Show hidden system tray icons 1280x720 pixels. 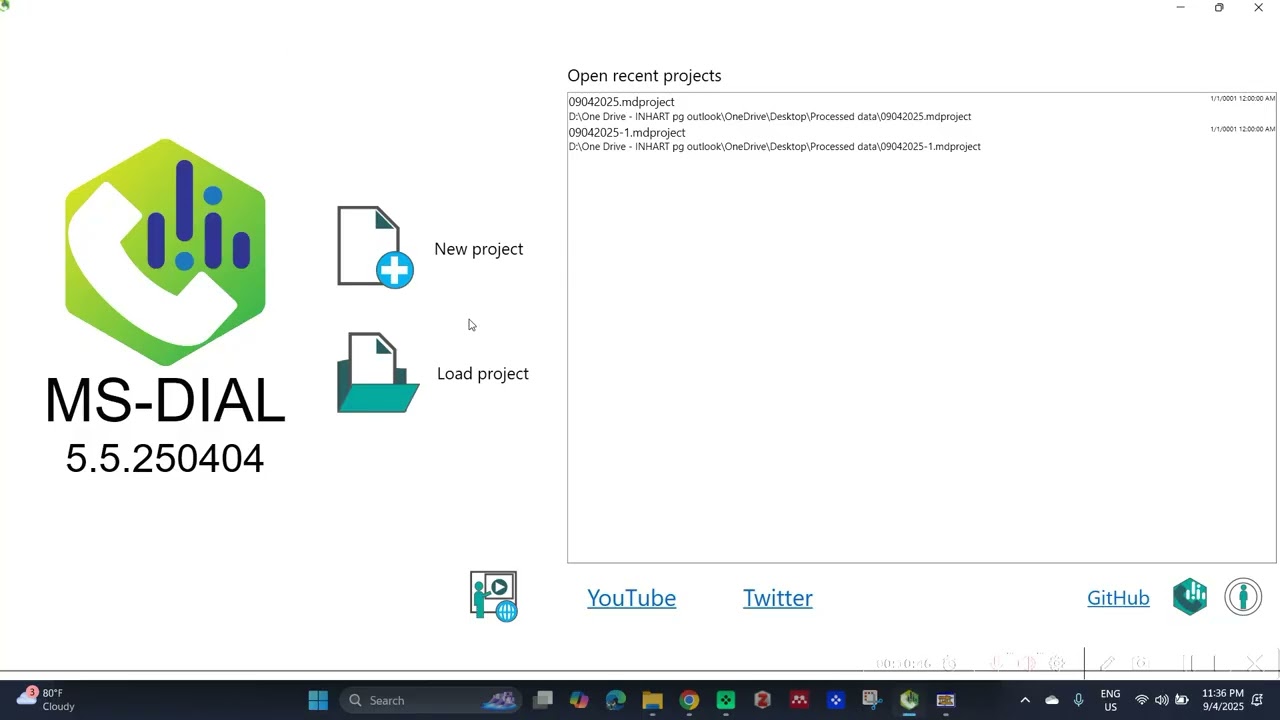(1025, 700)
